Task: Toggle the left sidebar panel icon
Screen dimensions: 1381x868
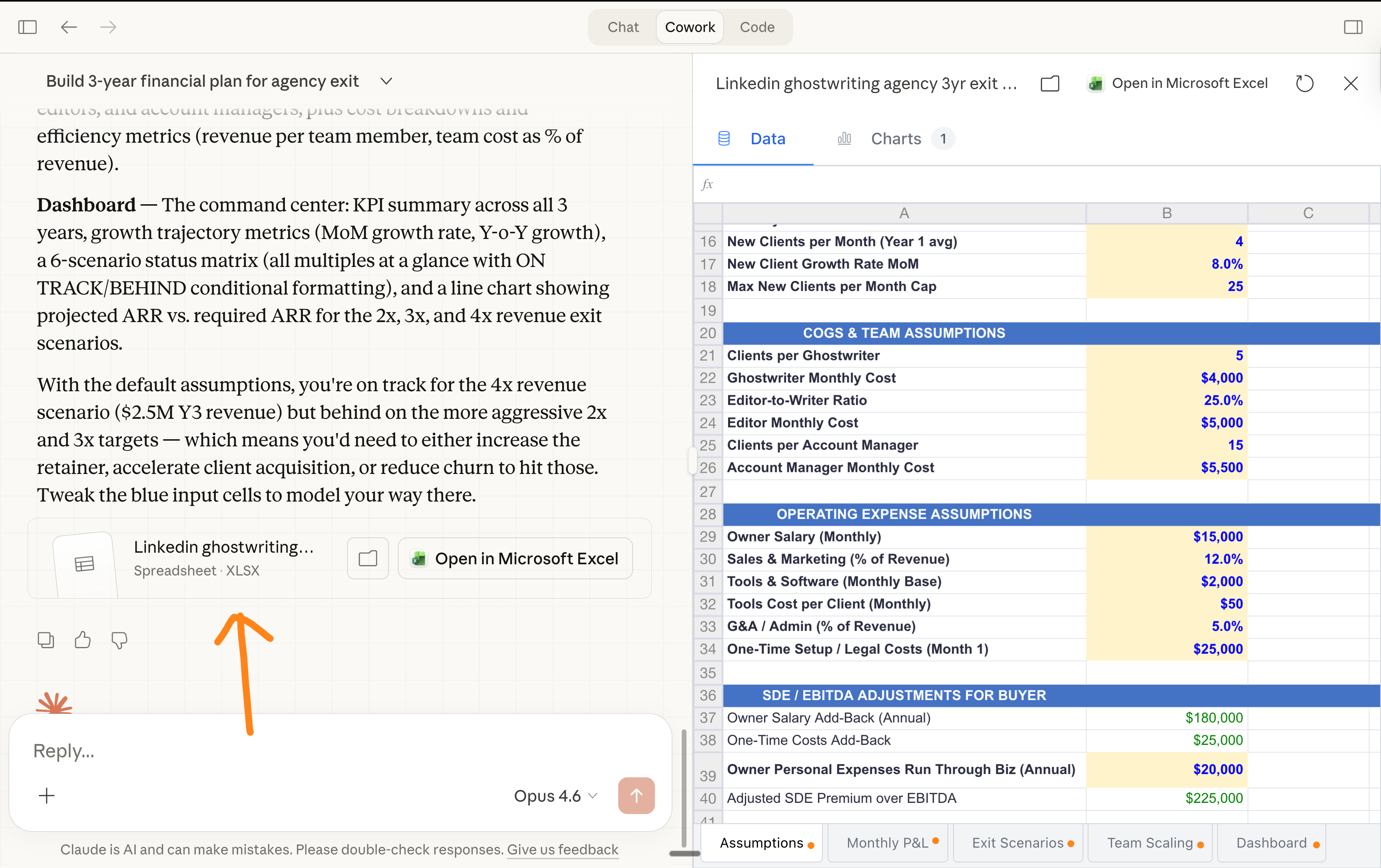Action: [x=28, y=27]
